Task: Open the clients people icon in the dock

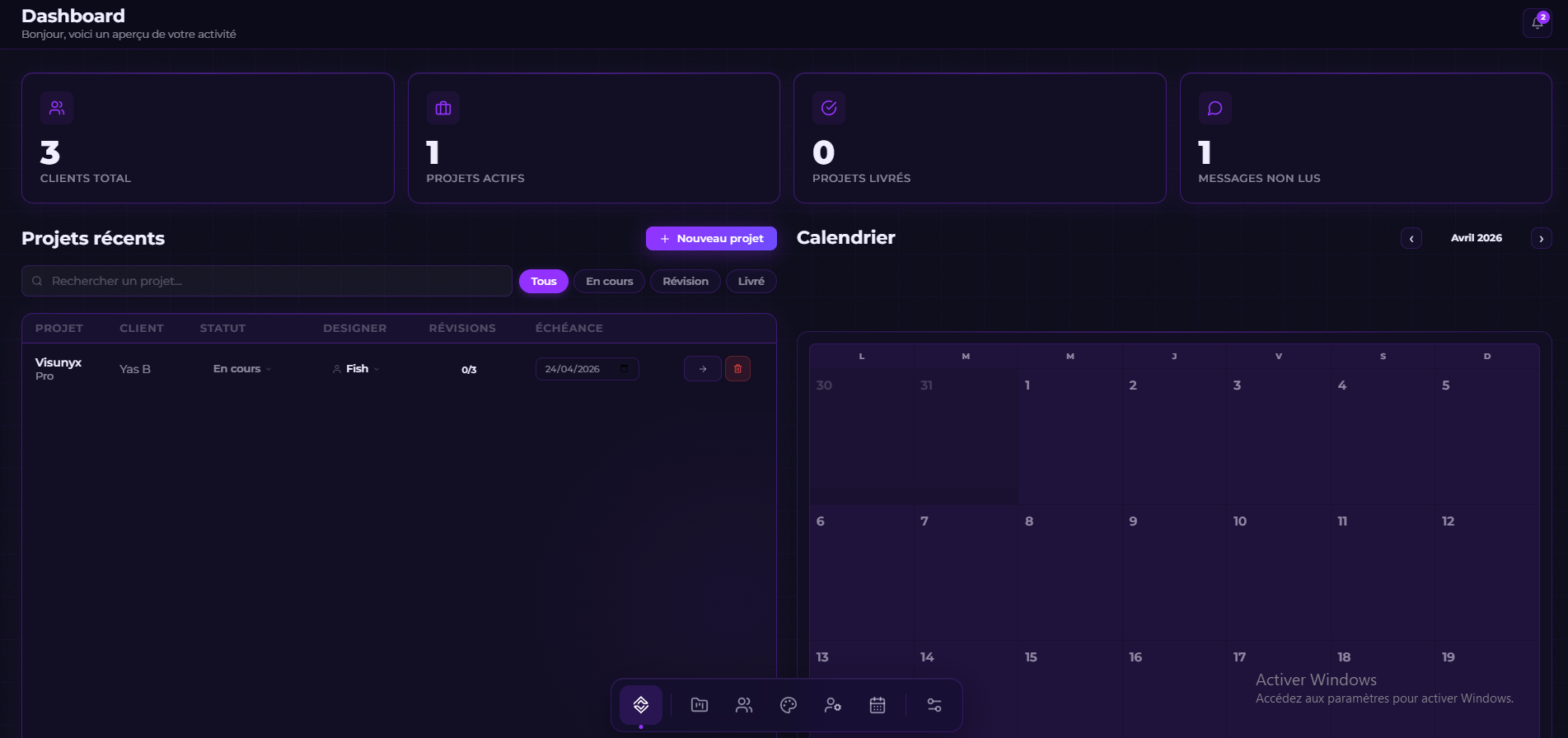Action: 744,705
